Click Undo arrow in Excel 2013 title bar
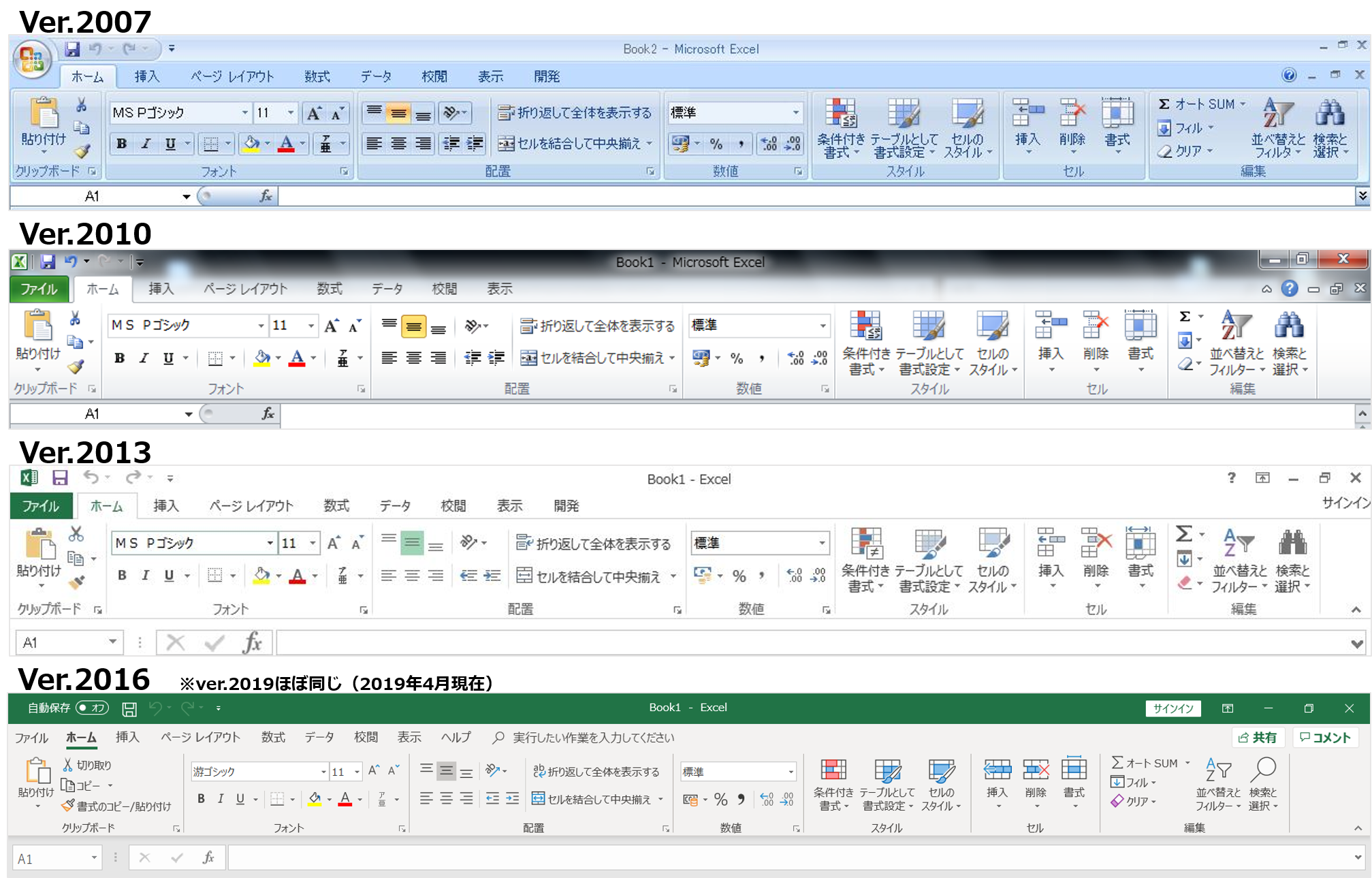 click(91, 477)
